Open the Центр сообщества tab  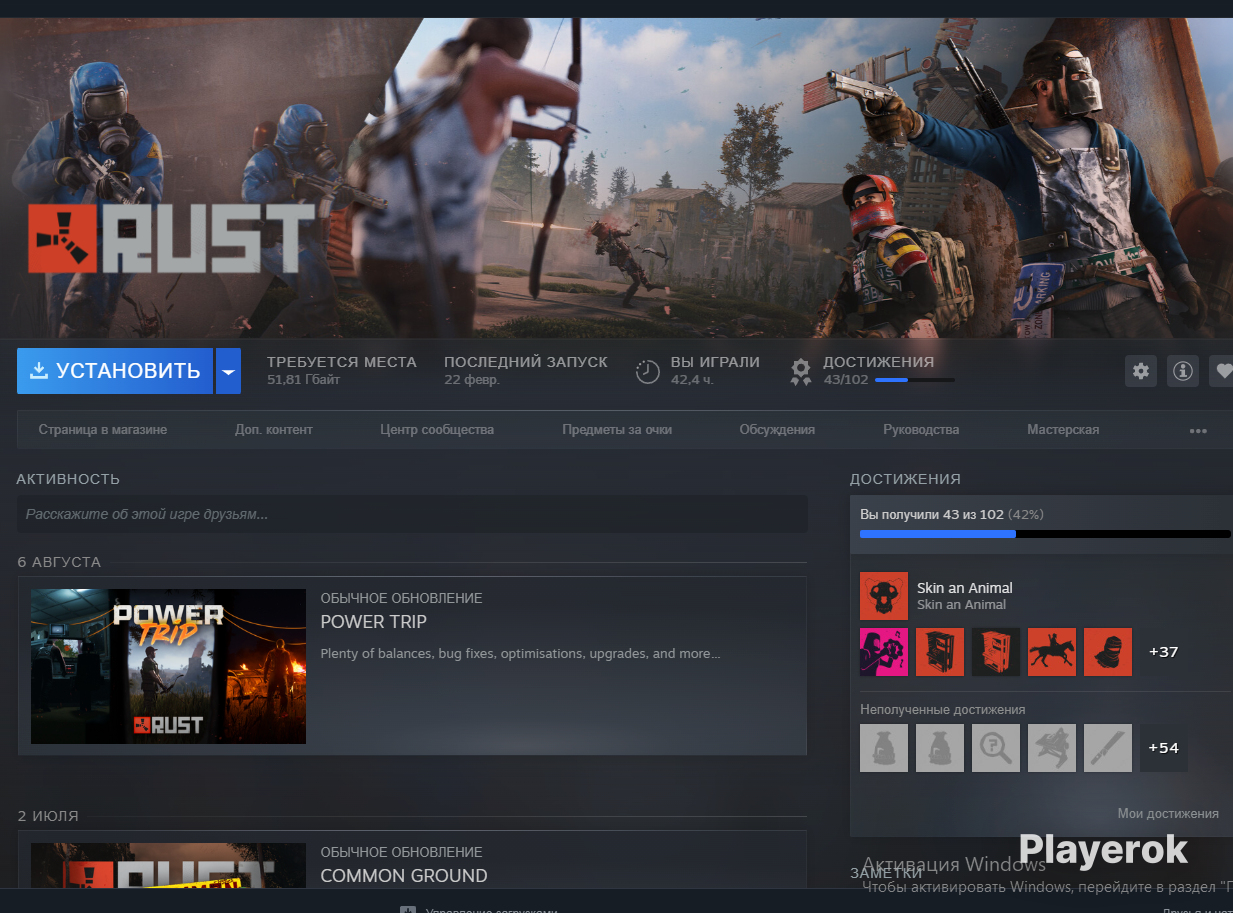pyautogui.click(x=437, y=430)
